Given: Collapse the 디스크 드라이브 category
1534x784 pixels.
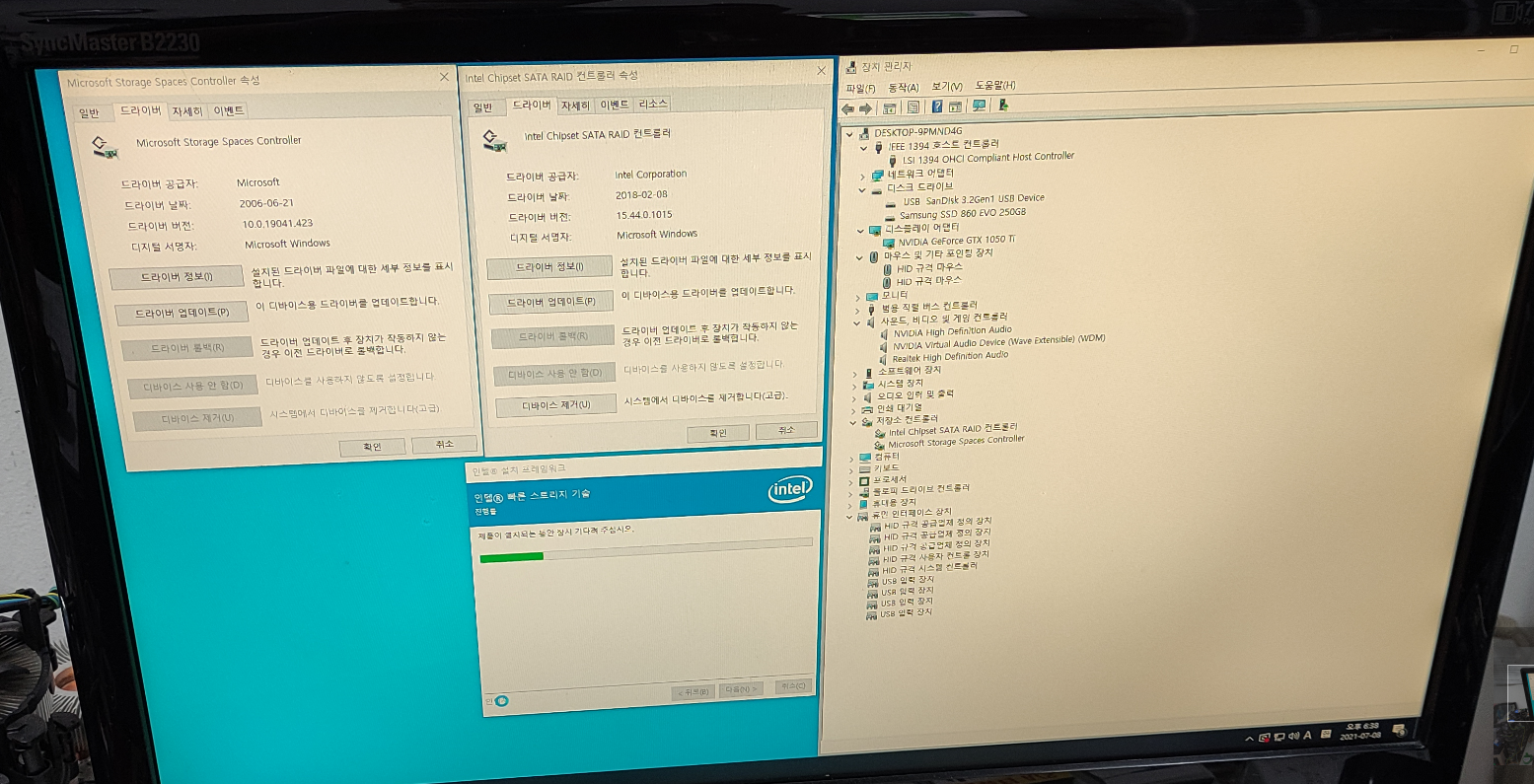Looking at the screenshot, I should pos(861,190).
